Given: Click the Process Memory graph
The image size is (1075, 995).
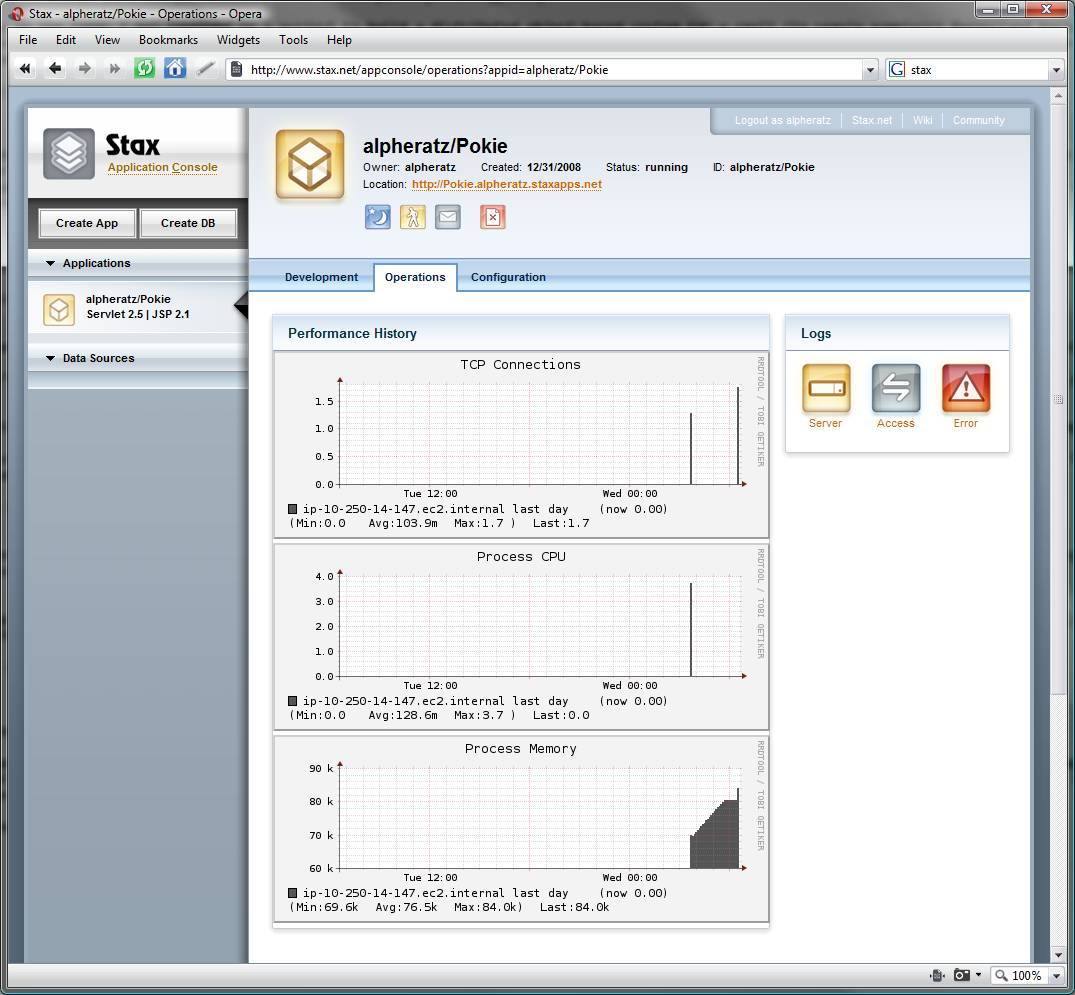Looking at the screenshot, I should pos(521,828).
